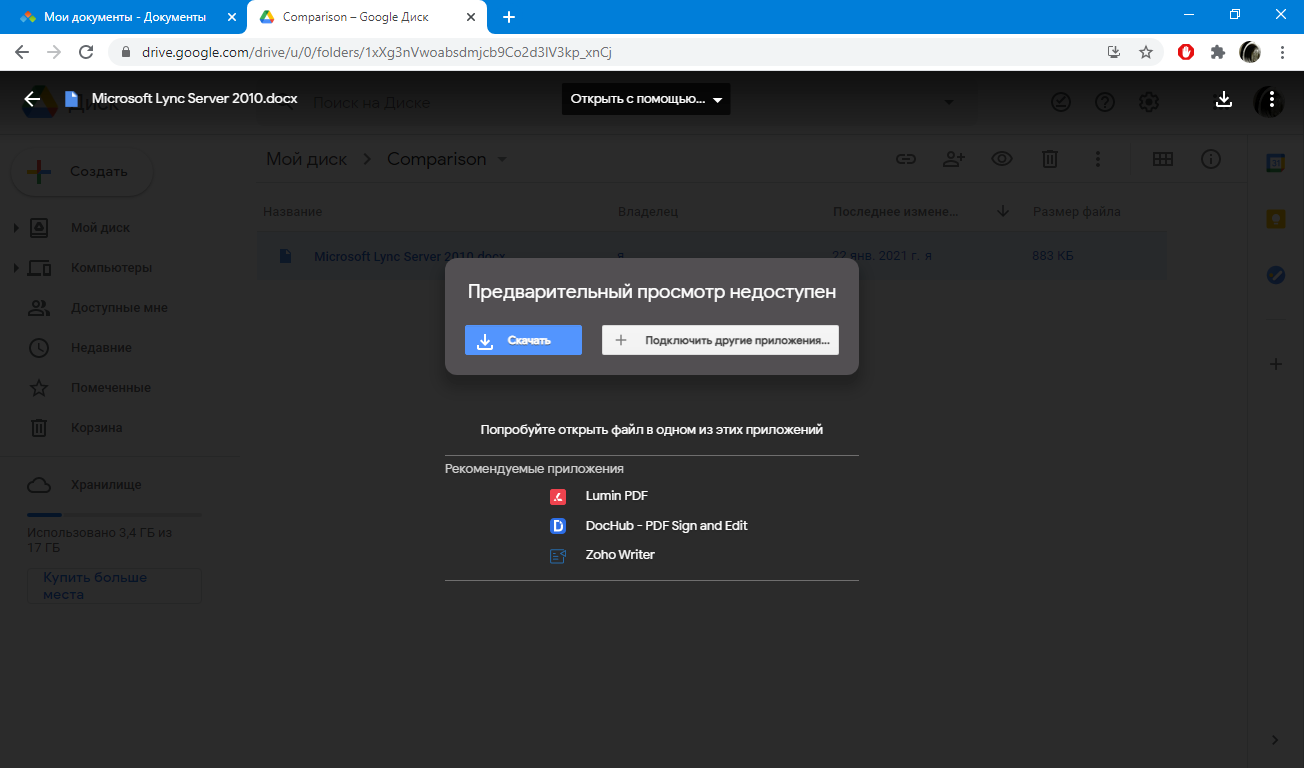Open the toolbar three-dot more options
The image size is (1304, 768).
[1098, 159]
